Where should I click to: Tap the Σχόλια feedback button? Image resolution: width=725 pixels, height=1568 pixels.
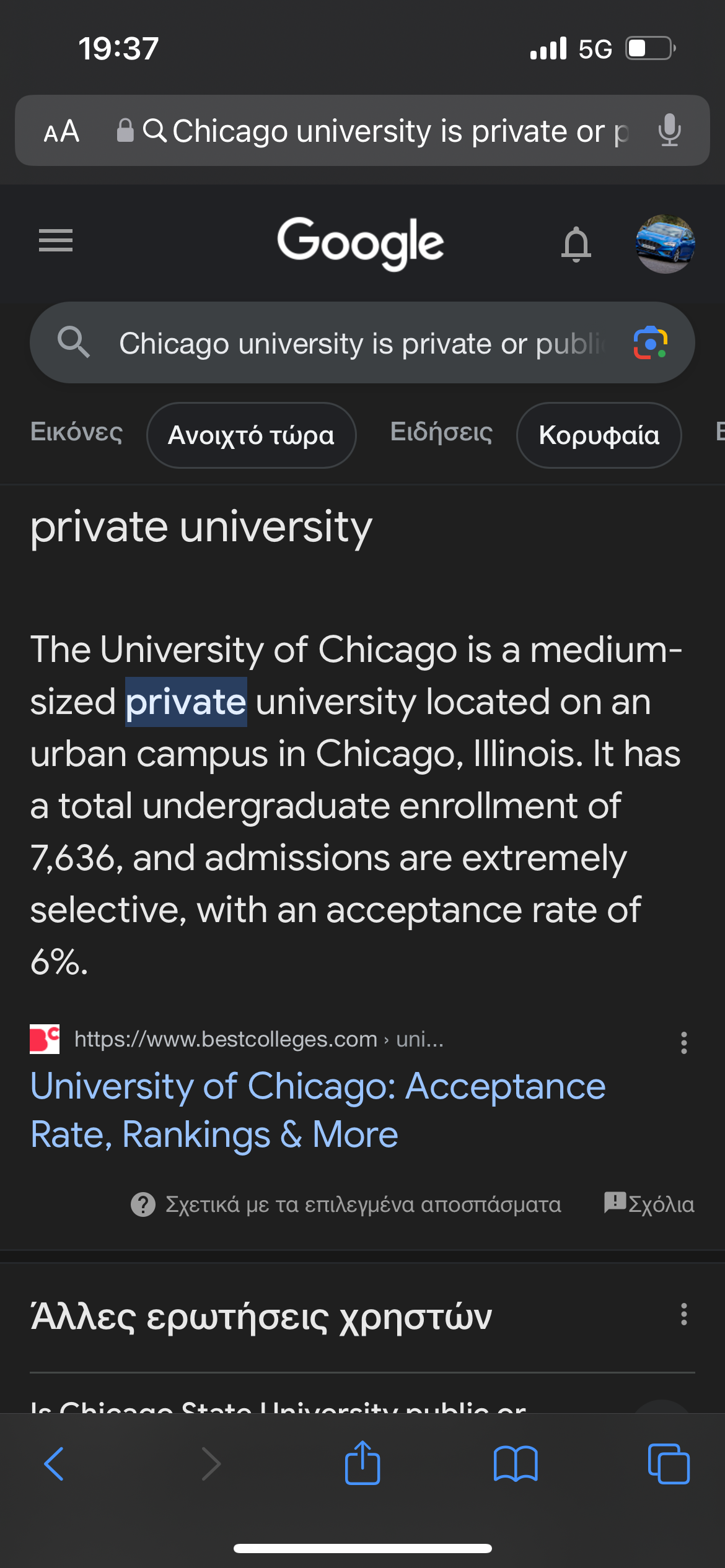coord(649,1204)
